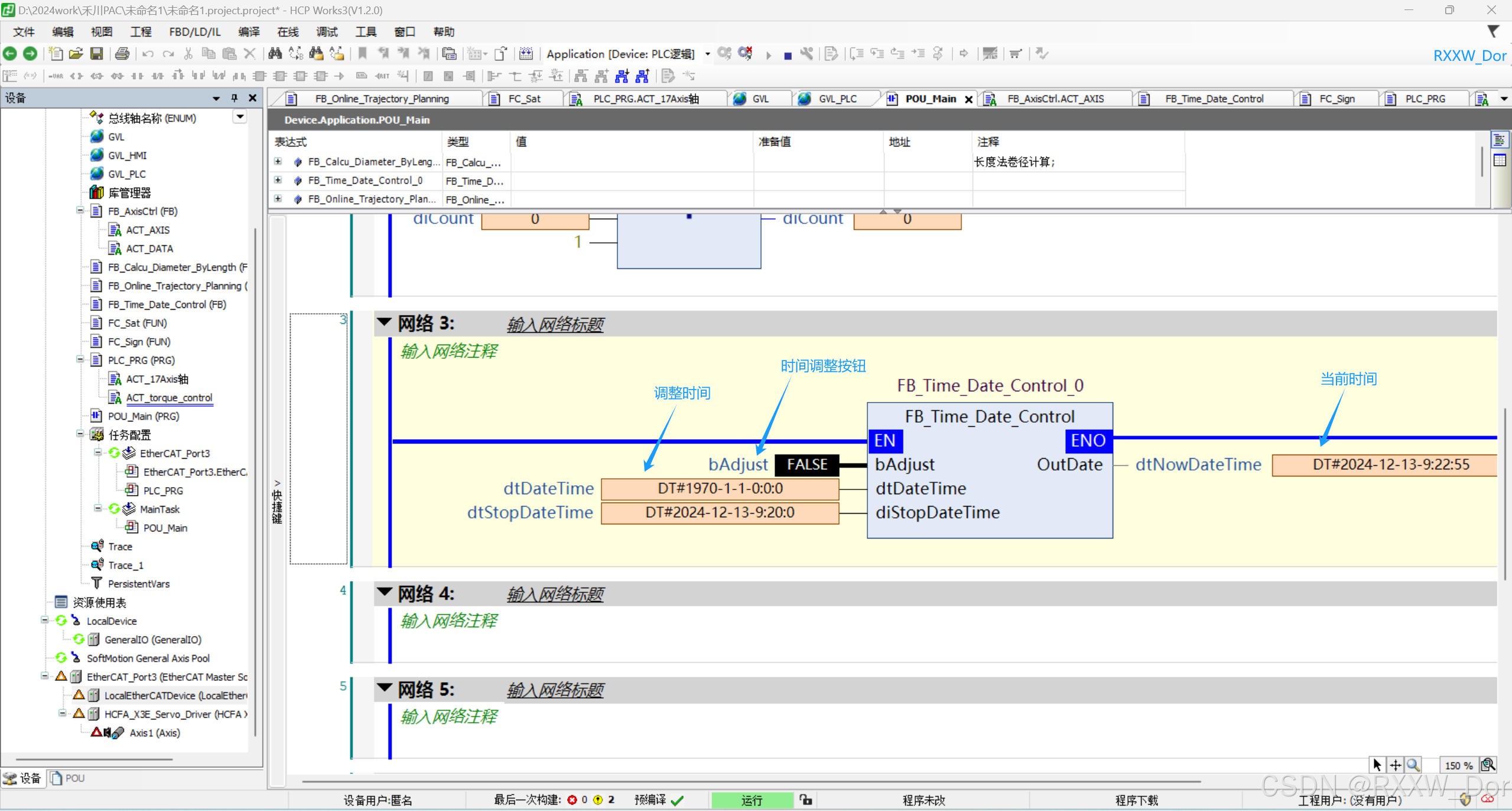
Task: Click the 输入网络标题 link in 网络 4
Action: (554, 594)
